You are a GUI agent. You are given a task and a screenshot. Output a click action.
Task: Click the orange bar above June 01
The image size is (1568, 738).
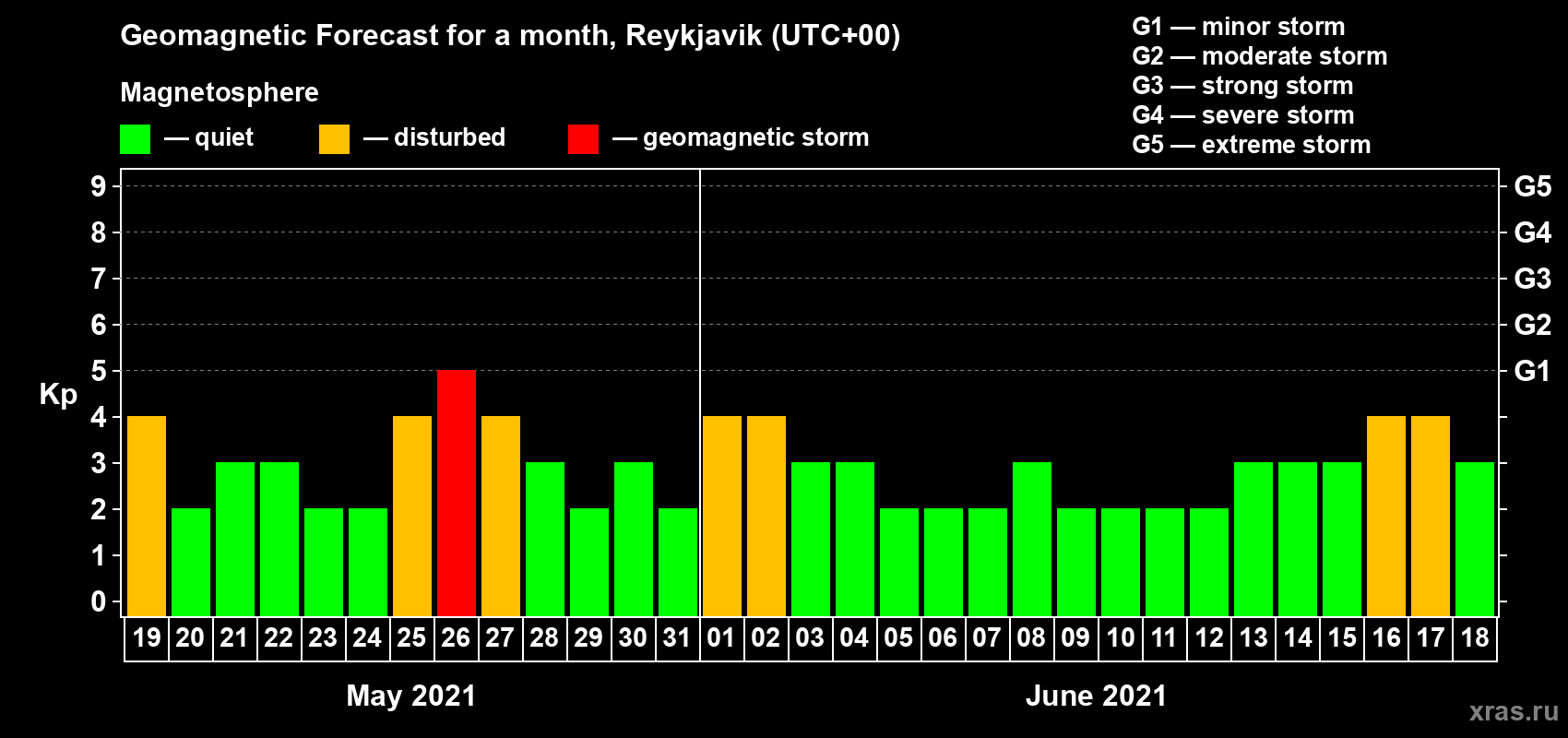tap(722, 516)
